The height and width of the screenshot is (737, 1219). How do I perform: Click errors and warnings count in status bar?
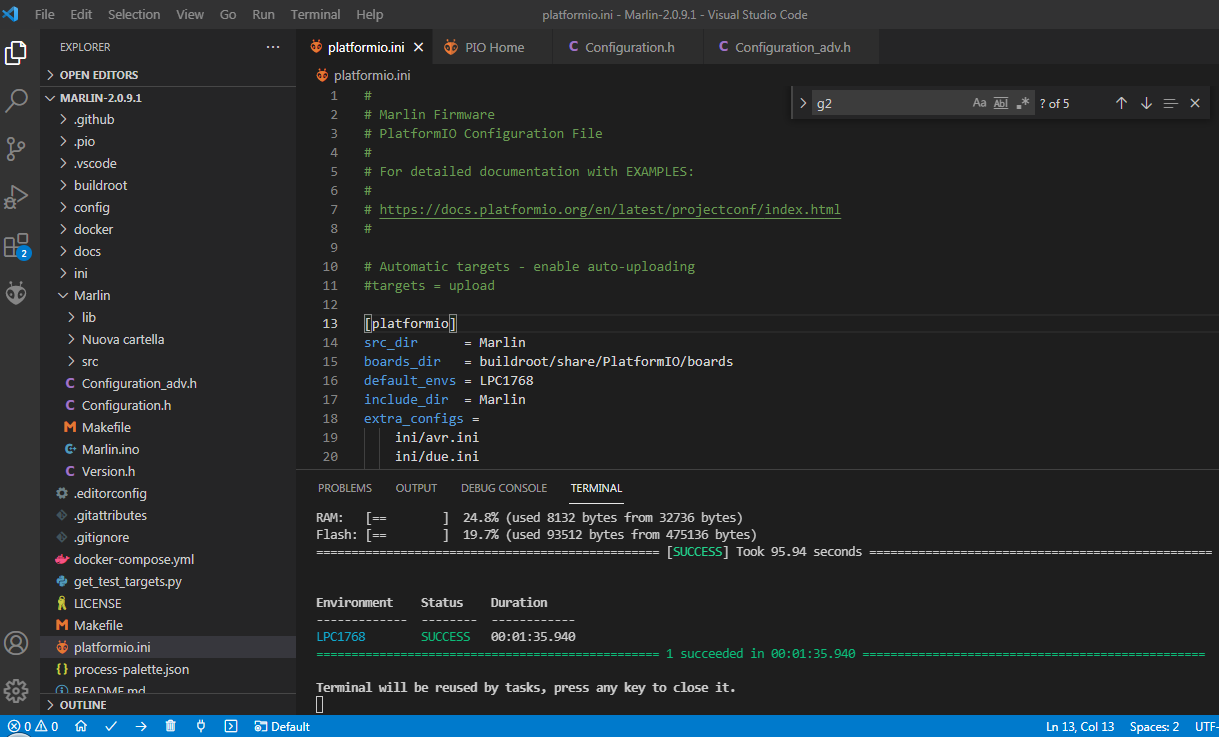(33, 727)
